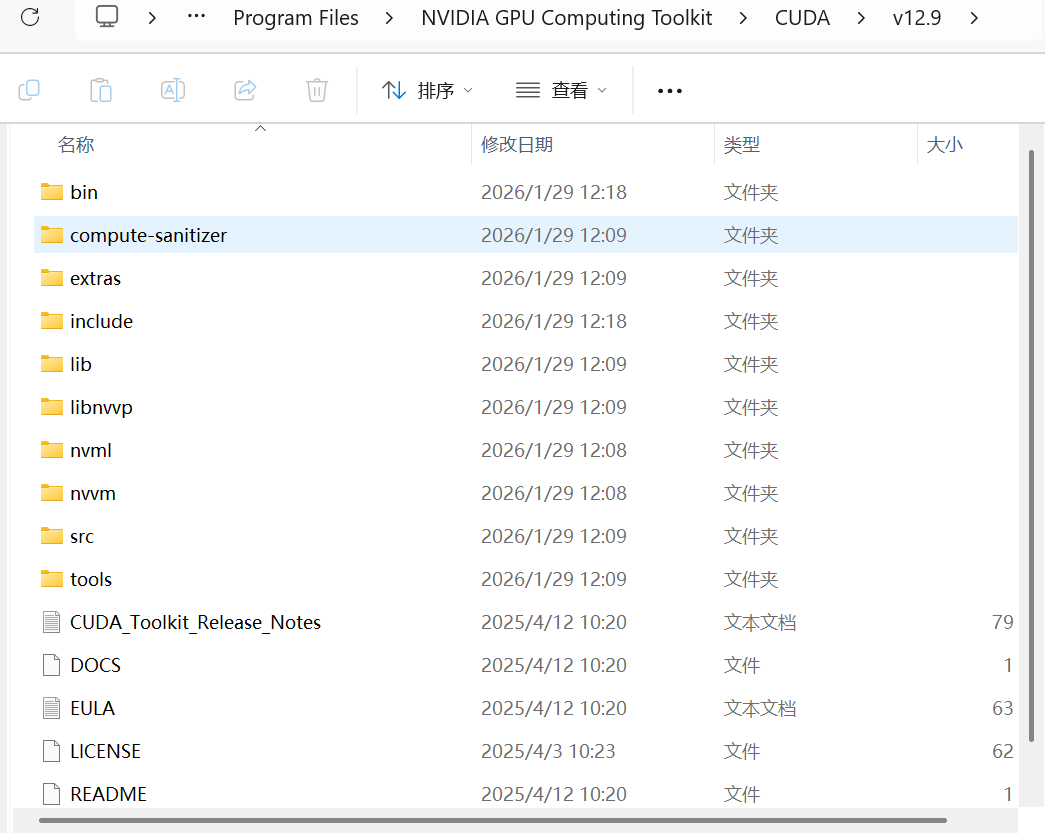Select the CUDA_Toolkit_Release_Notes file
Image resolution: width=1045 pixels, height=838 pixels.
pyautogui.click(x=195, y=622)
